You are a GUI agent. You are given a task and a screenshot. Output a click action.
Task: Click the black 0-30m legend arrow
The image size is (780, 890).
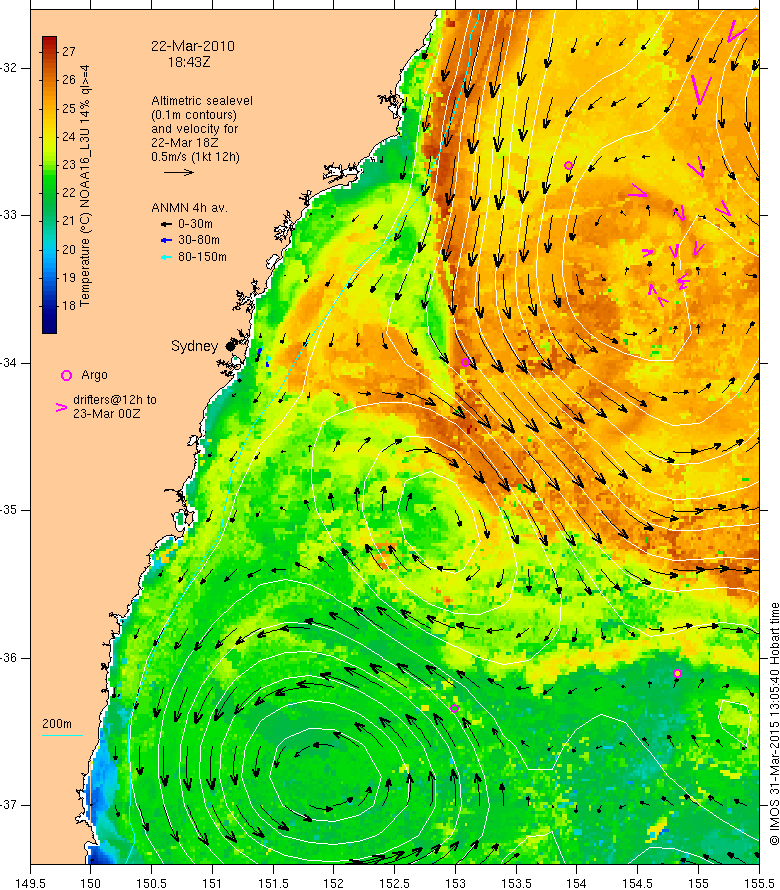(166, 225)
